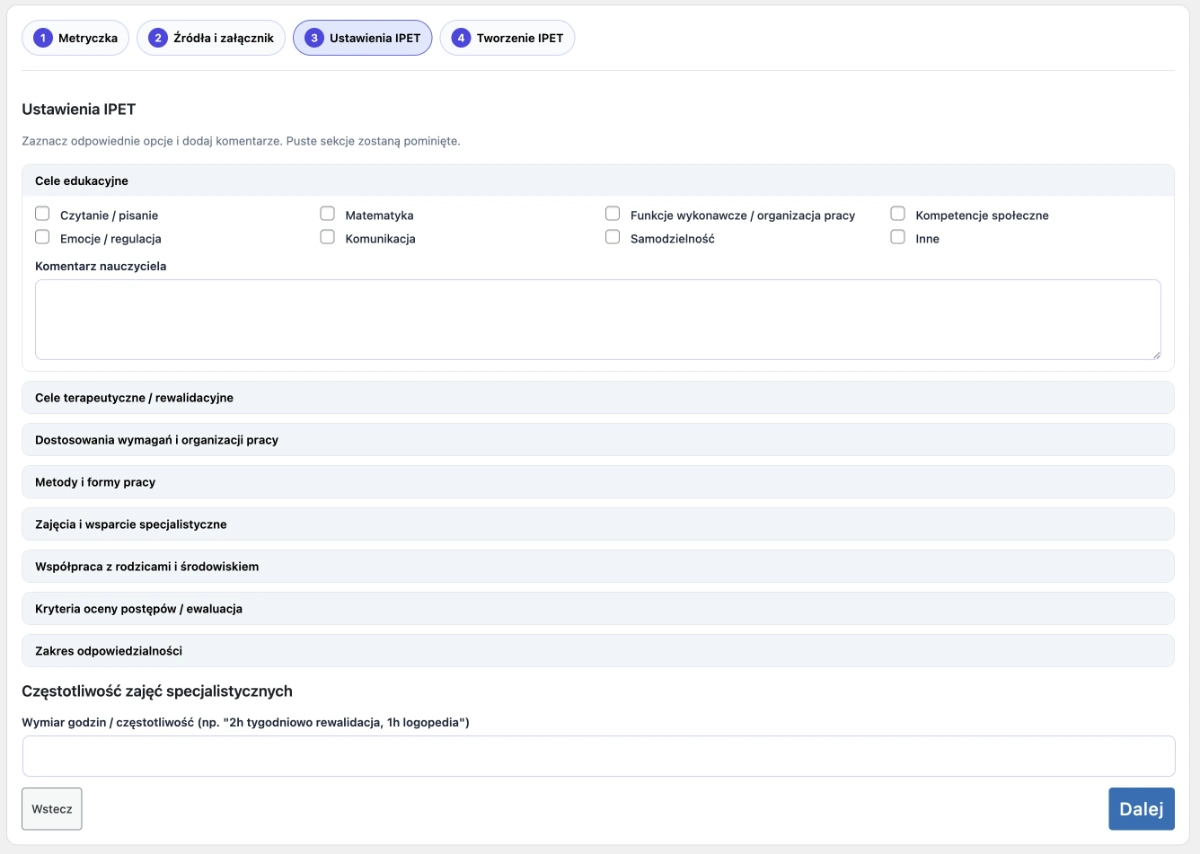Tick the Inne checkbox
The height and width of the screenshot is (854, 1200).
tap(897, 238)
